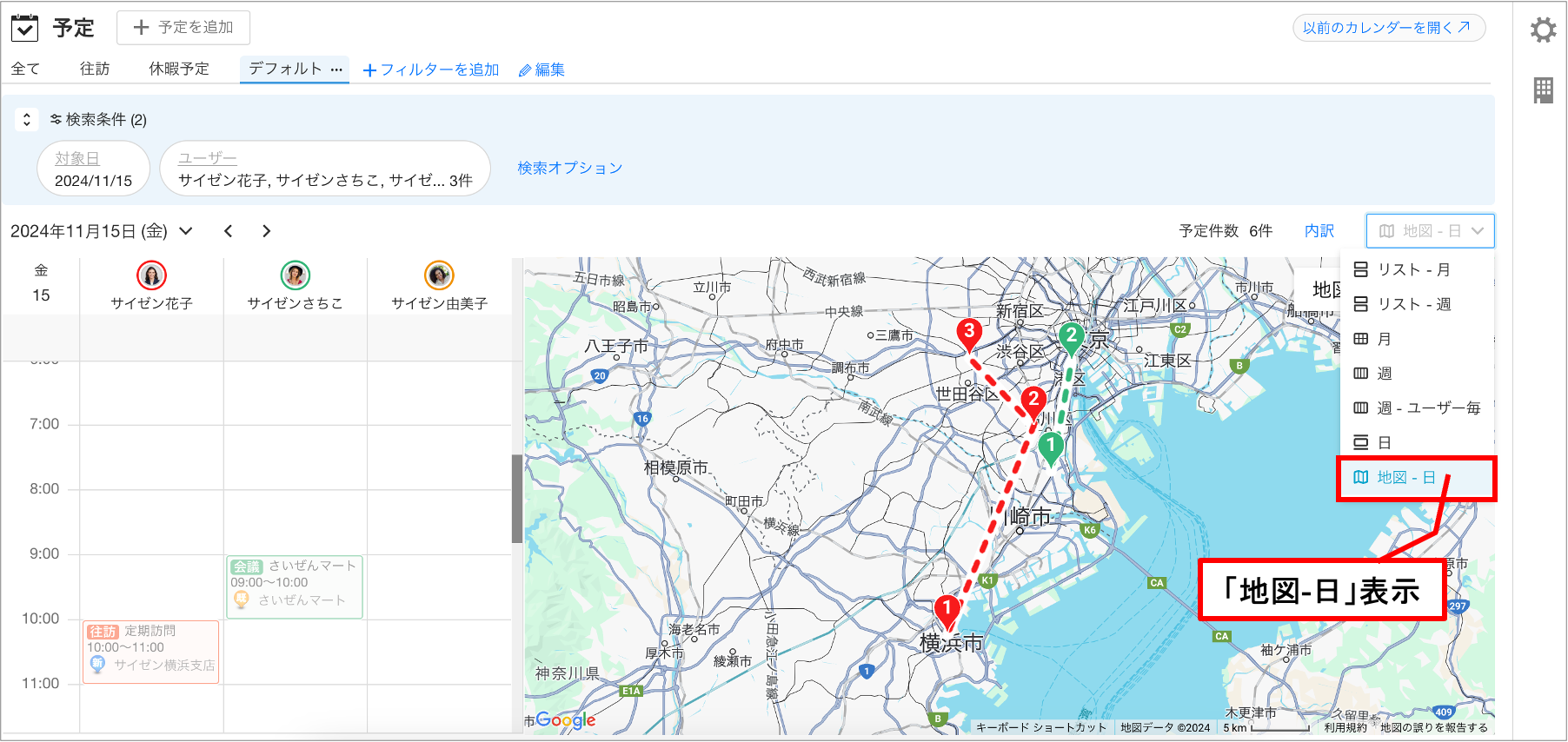Viewport: 1568px width, 742px height.
Task: Switch to the 往訪 filter tab
Action: tap(95, 69)
